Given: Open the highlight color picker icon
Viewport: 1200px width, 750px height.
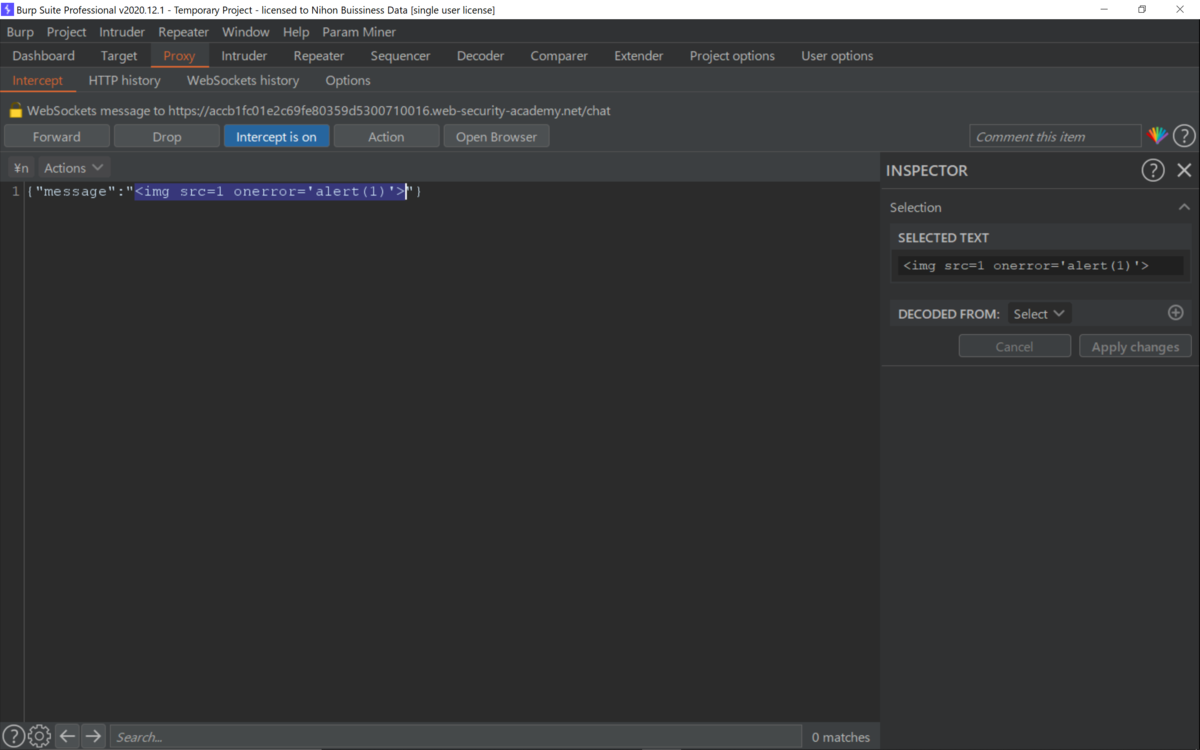Looking at the screenshot, I should [1157, 136].
